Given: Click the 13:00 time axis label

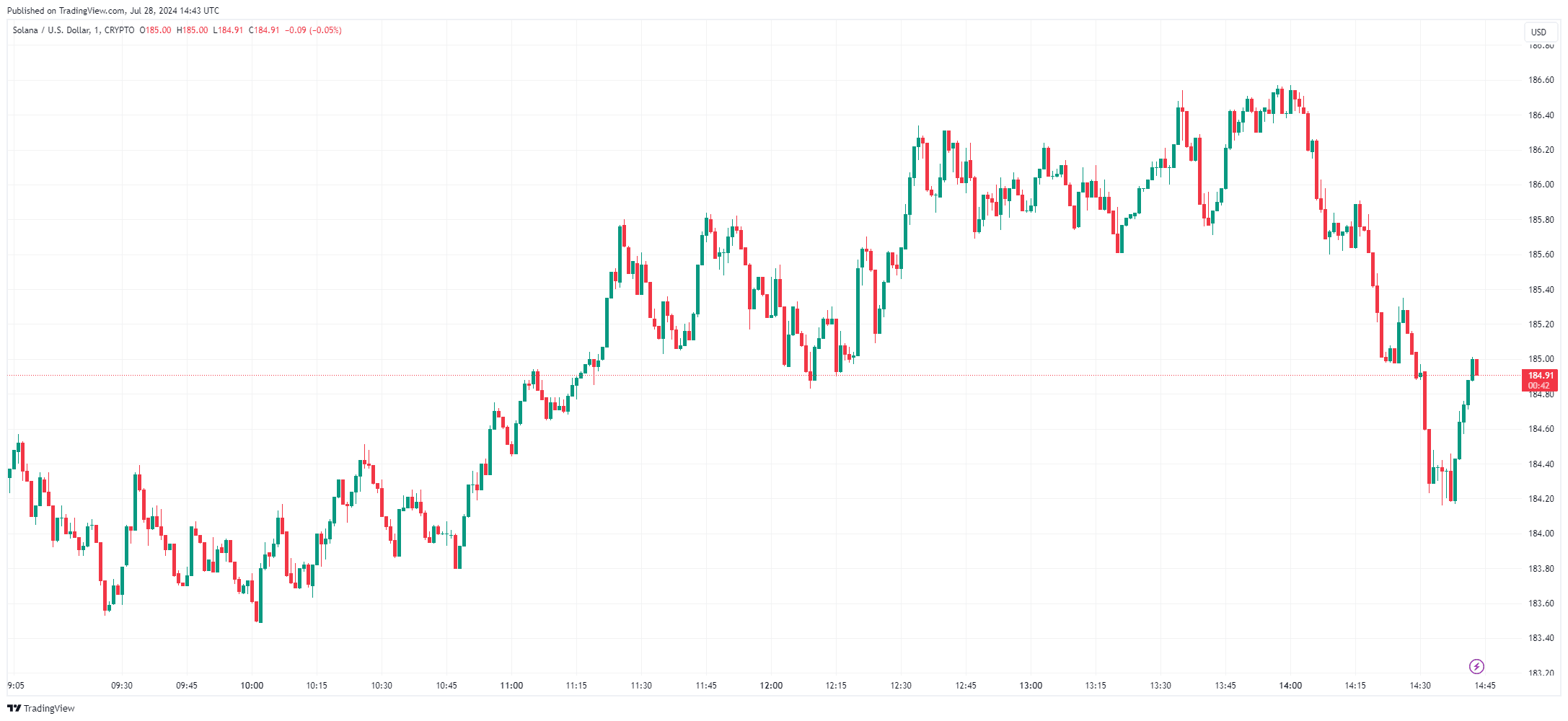Looking at the screenshot, I should 1031,686.
